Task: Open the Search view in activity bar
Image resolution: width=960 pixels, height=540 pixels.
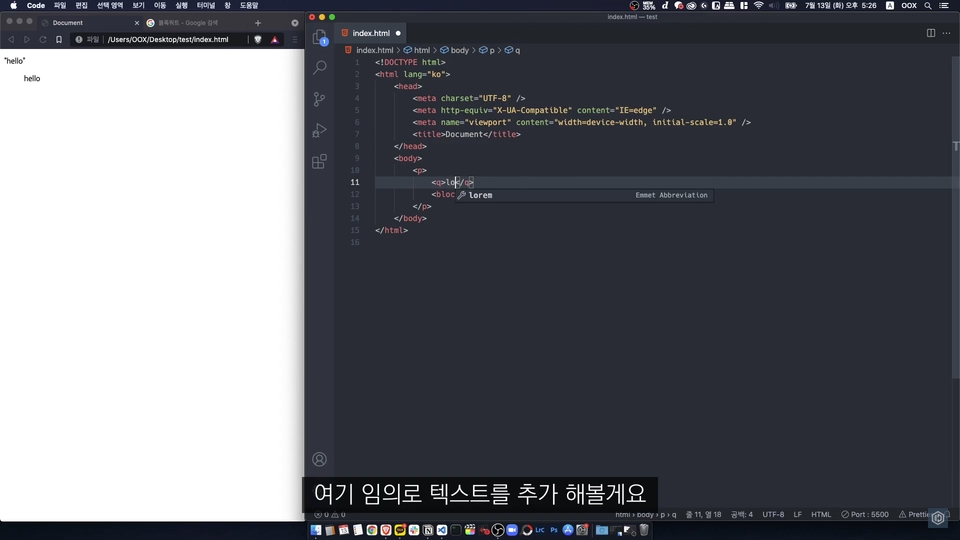Action: pos(320,67)
